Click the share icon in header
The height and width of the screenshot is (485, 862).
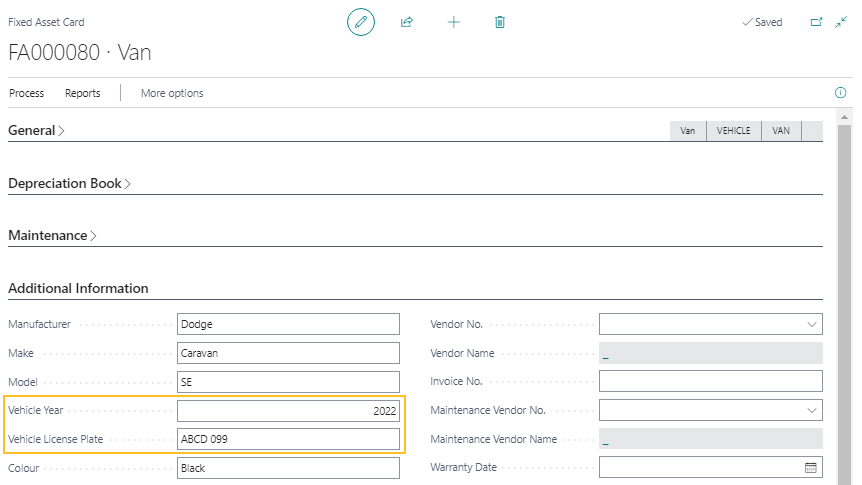click(x=407, y=22)
